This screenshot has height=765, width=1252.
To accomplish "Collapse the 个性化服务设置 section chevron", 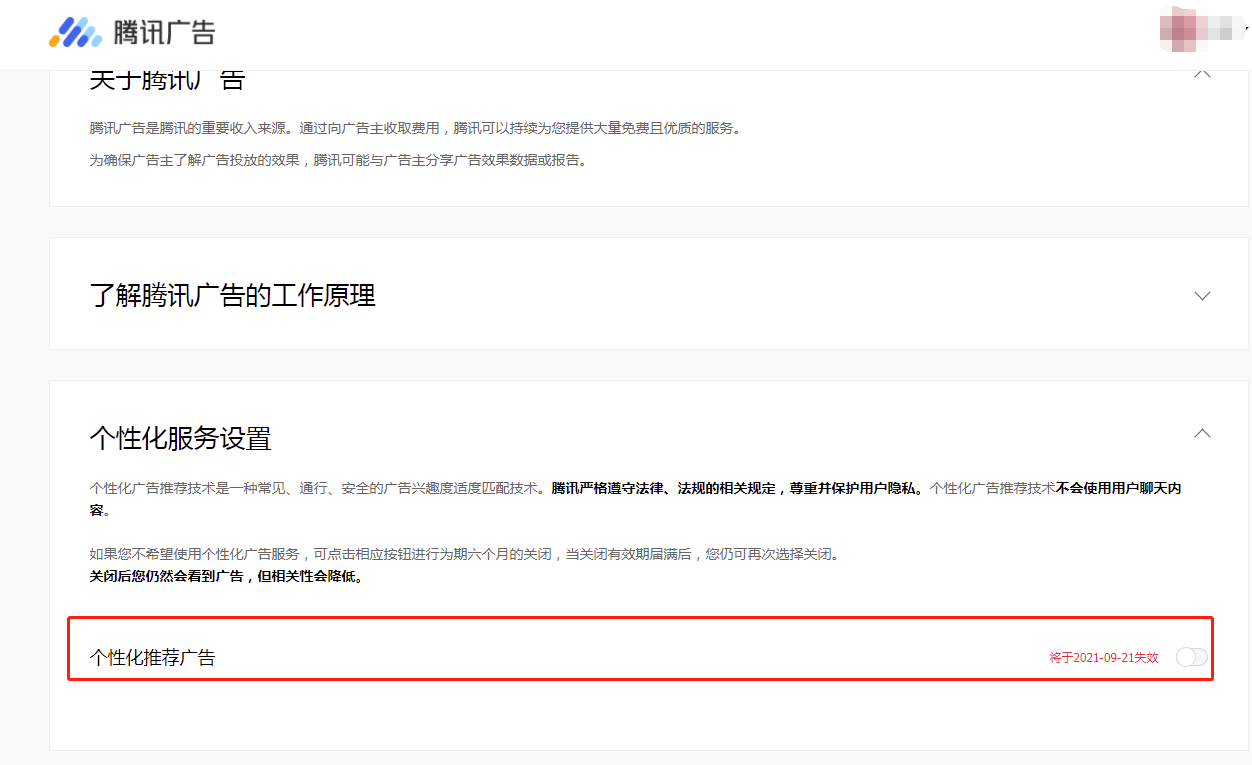I will coord(1203,433).
